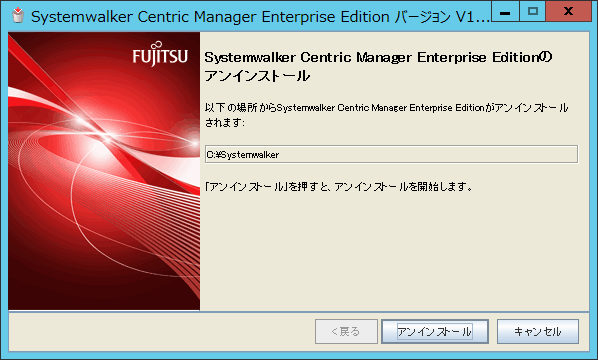Click the されます: text line
Viewport: 598px width, 360px height.
point(225,122)
